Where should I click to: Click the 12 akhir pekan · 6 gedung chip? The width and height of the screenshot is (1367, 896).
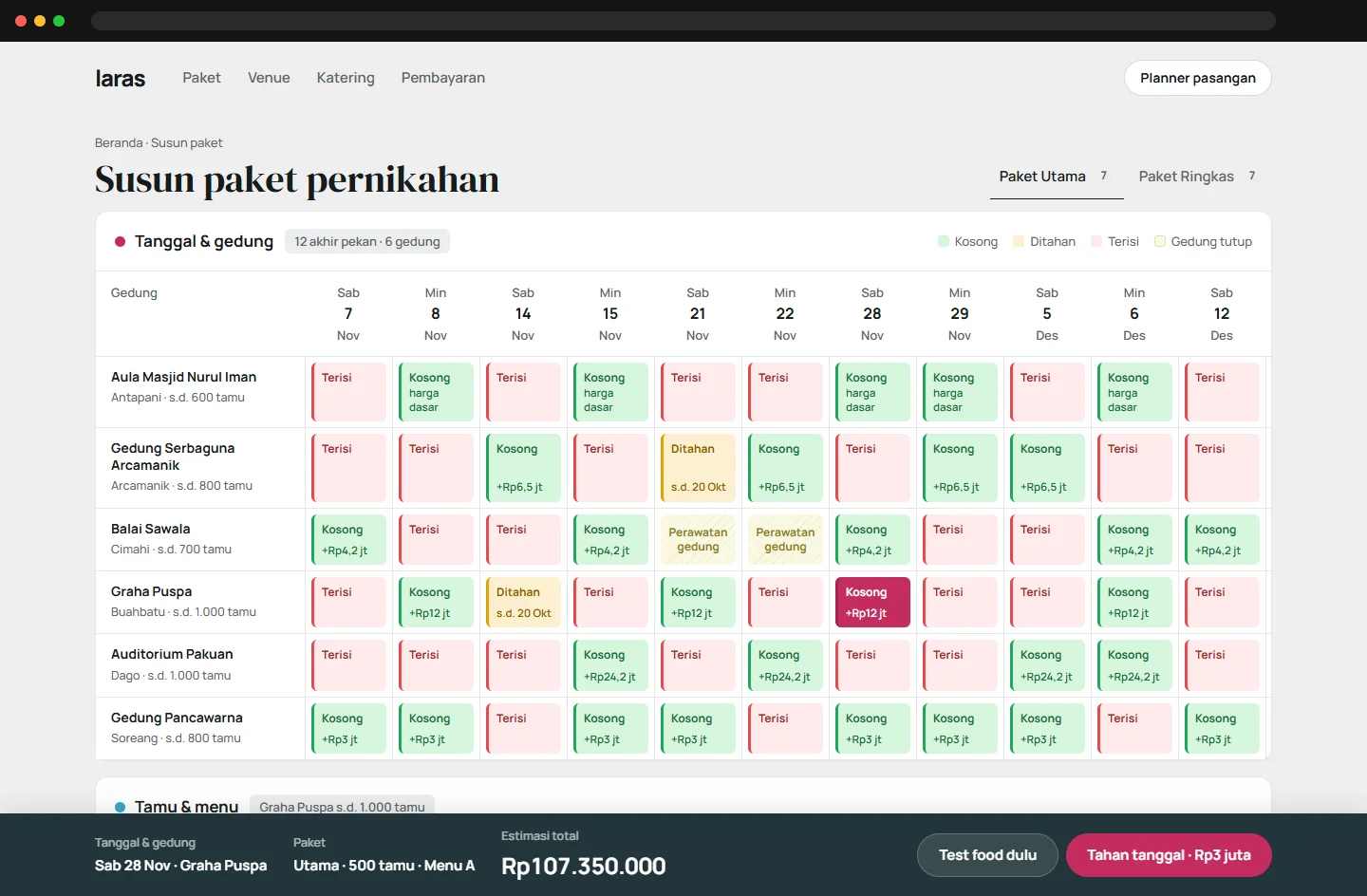[367, 241]
